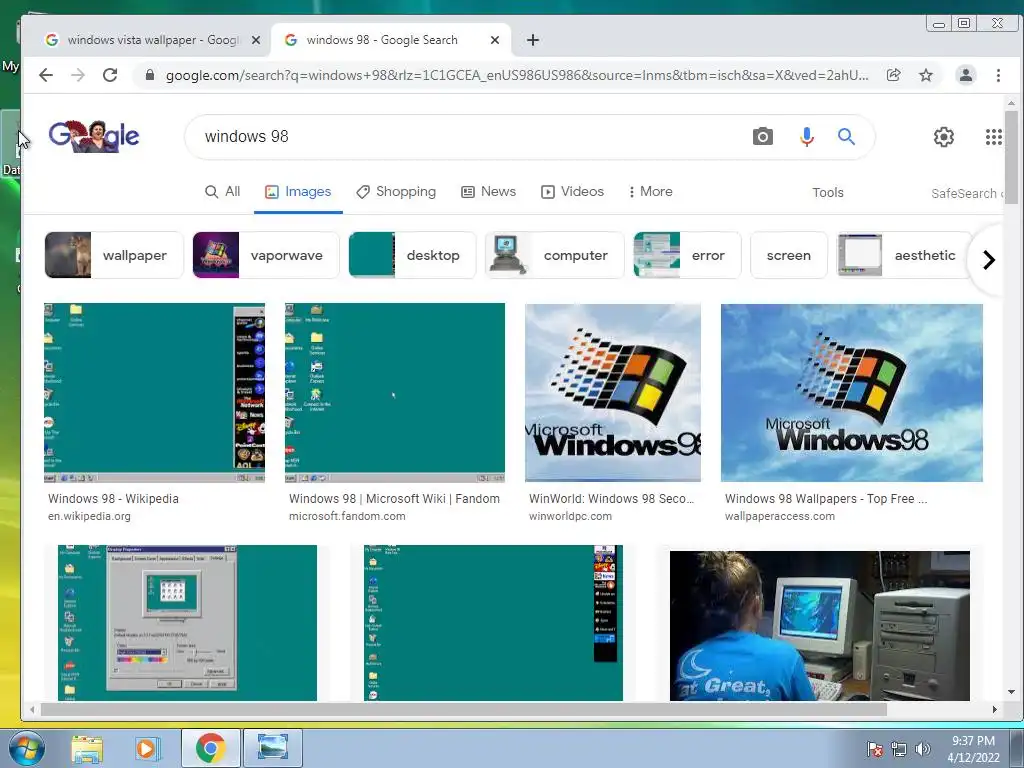Viewport: 1024px width, 768px height.
Task: Open the Display Properties dialog screenshot thumbnail
Action: 187,623
